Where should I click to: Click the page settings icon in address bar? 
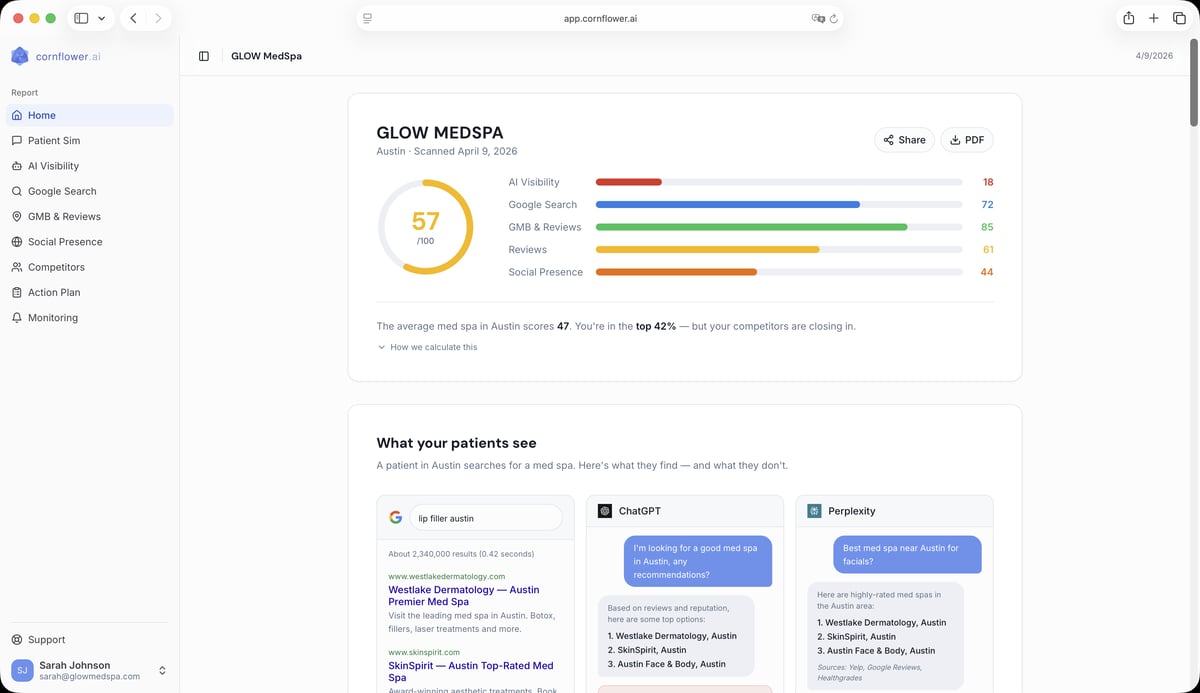pos(368,18)
